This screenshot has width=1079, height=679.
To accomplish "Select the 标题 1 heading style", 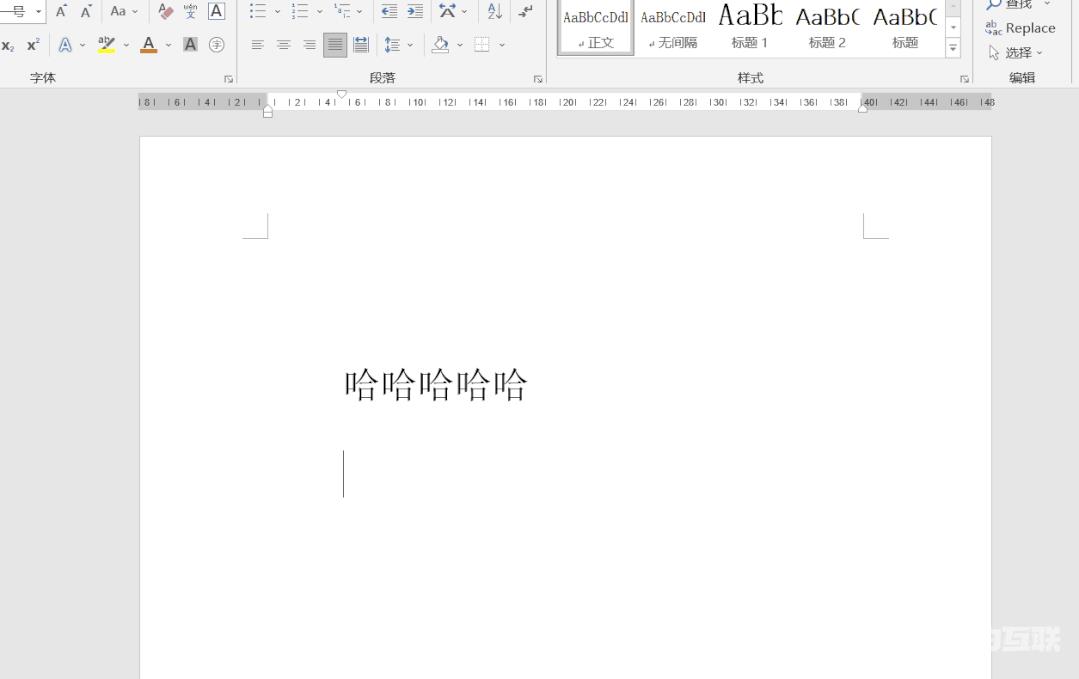I will coord(750,27).
